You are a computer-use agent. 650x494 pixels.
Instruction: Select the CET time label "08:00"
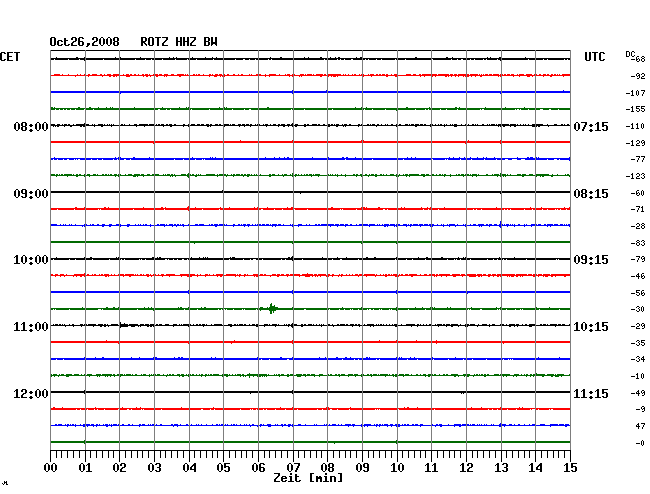31,126
